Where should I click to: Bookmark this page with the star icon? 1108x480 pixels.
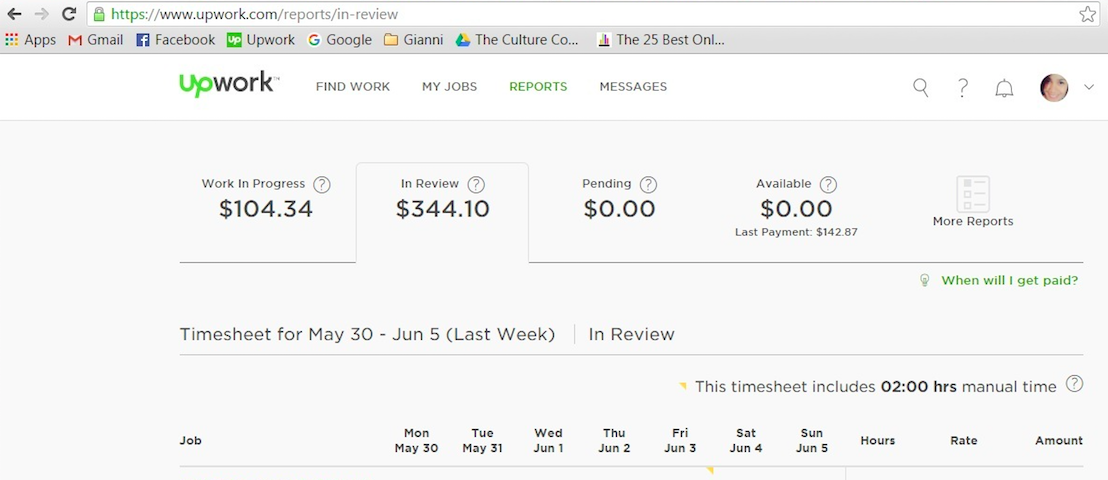[1087, 14]
